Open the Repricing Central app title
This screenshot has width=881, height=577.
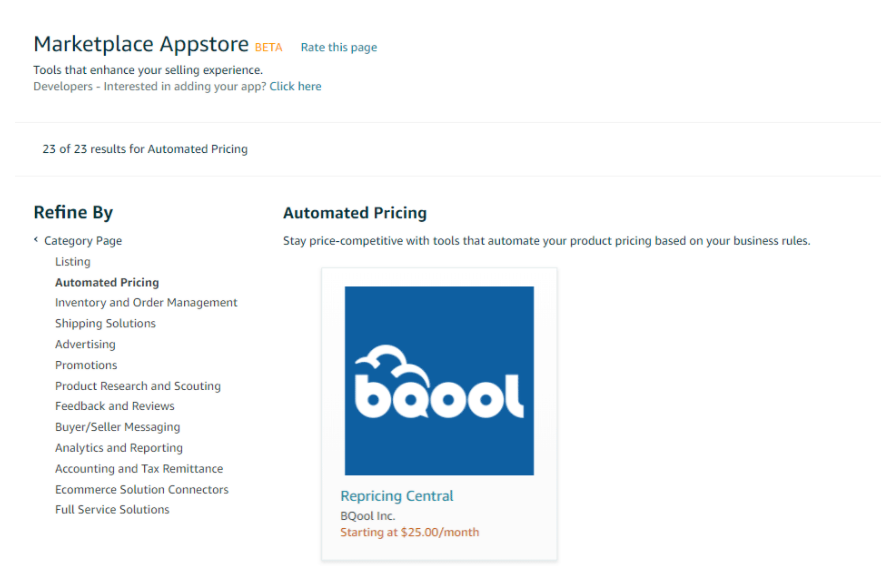tap(396, 496)
